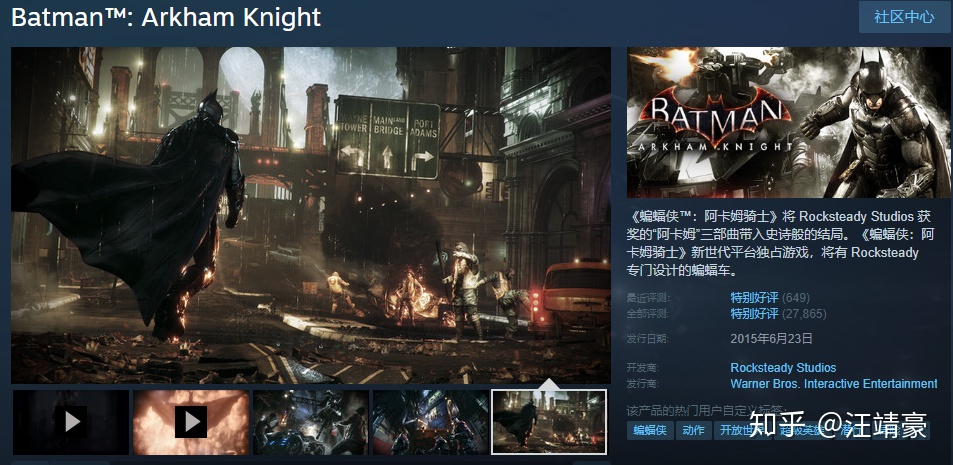The height and width of the screenshot is (465, 953).
Task: Click the 全部评测 label
Action: point(647,314)
